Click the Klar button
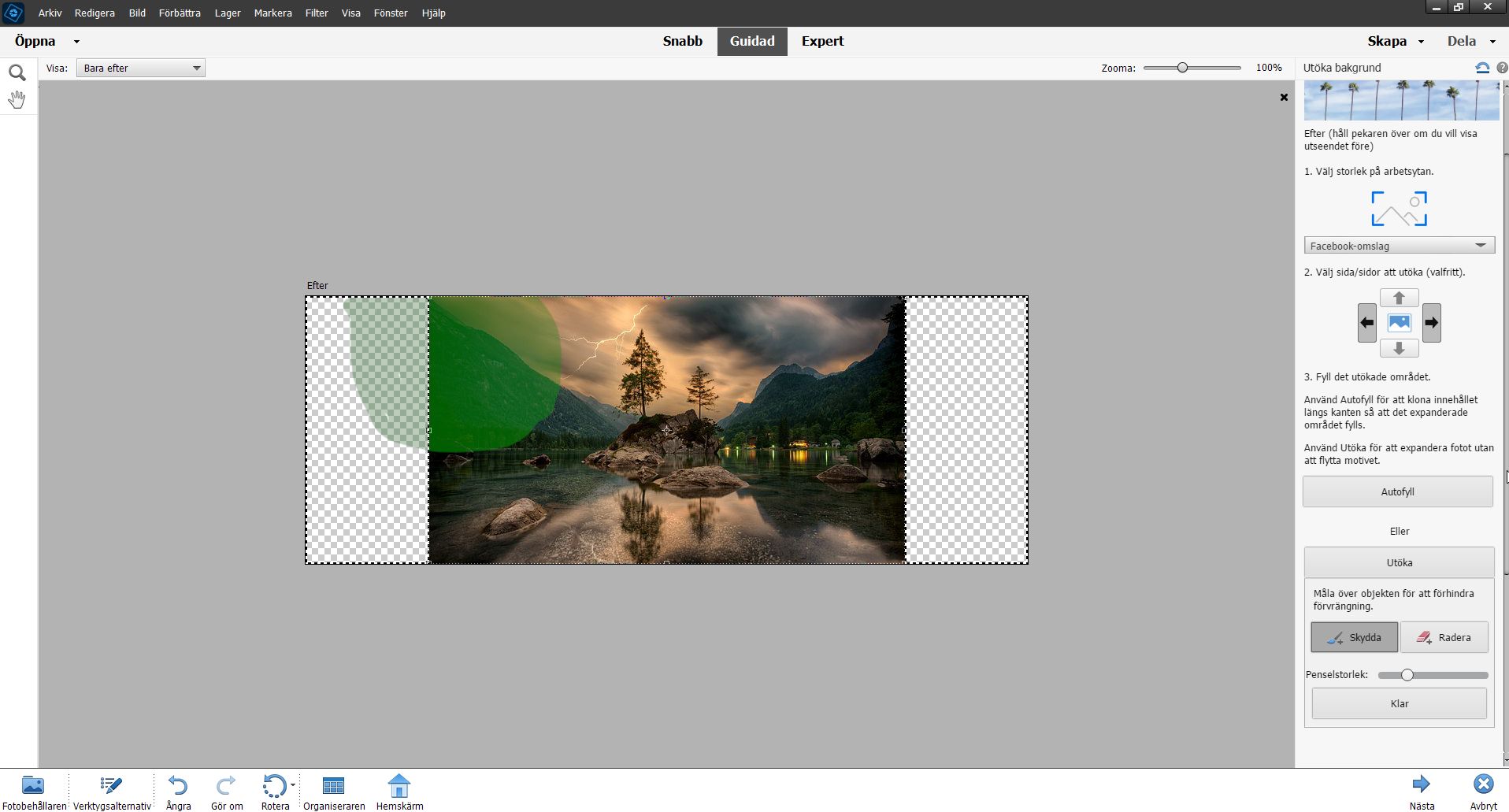The width and height of the screenshot is (1509, 812). (1400, 703)
